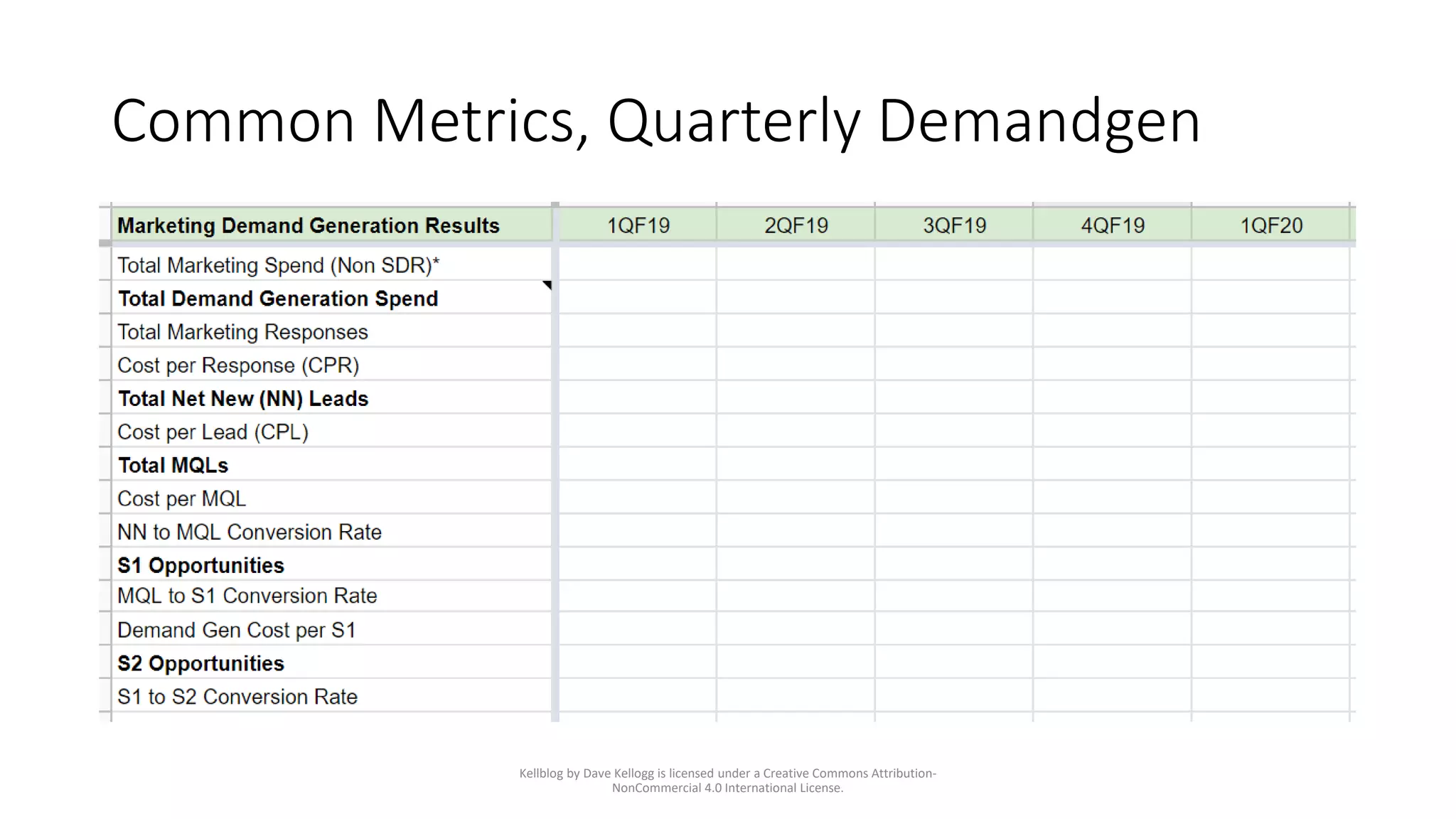This screenshot has width=1456, height=819.
Task: Select the 4QF19 column header
Action: pyautogui.click(x=1113, y=225)
